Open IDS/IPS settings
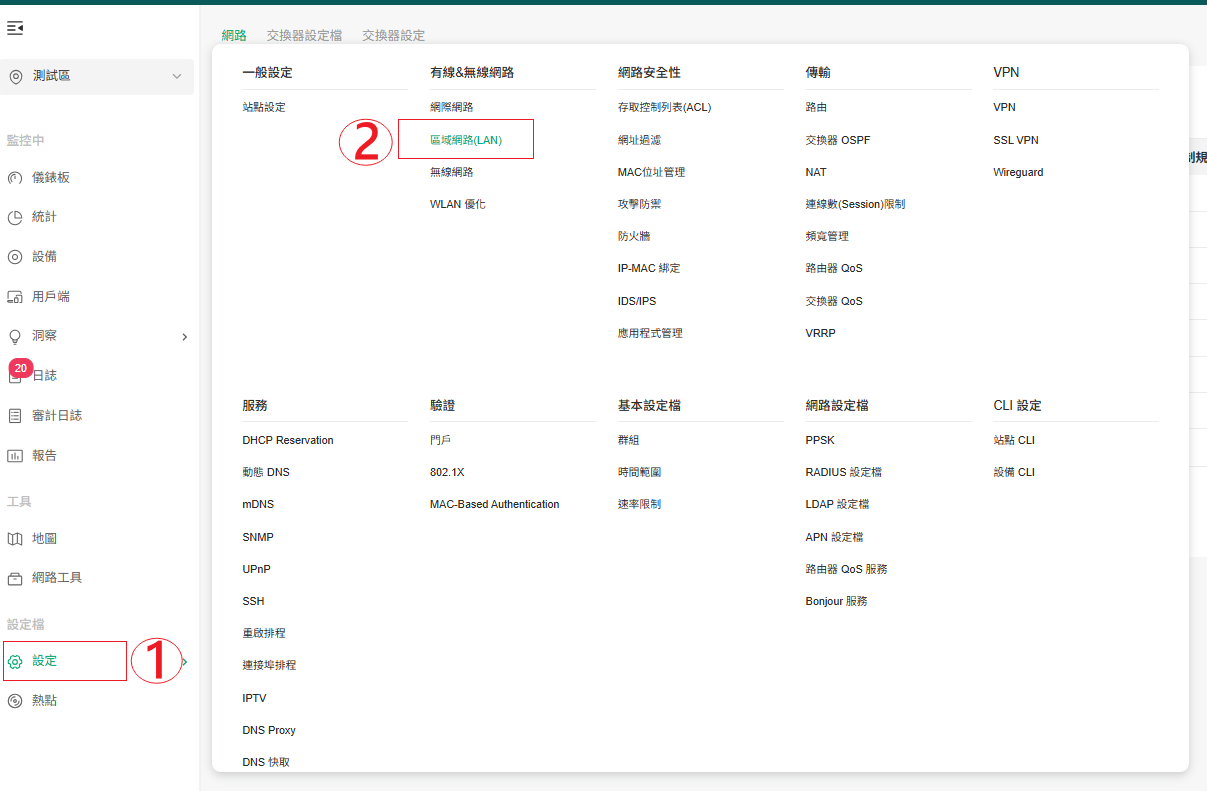The width and height of the screenshot is (1207, 791). [x=637, y=301]
